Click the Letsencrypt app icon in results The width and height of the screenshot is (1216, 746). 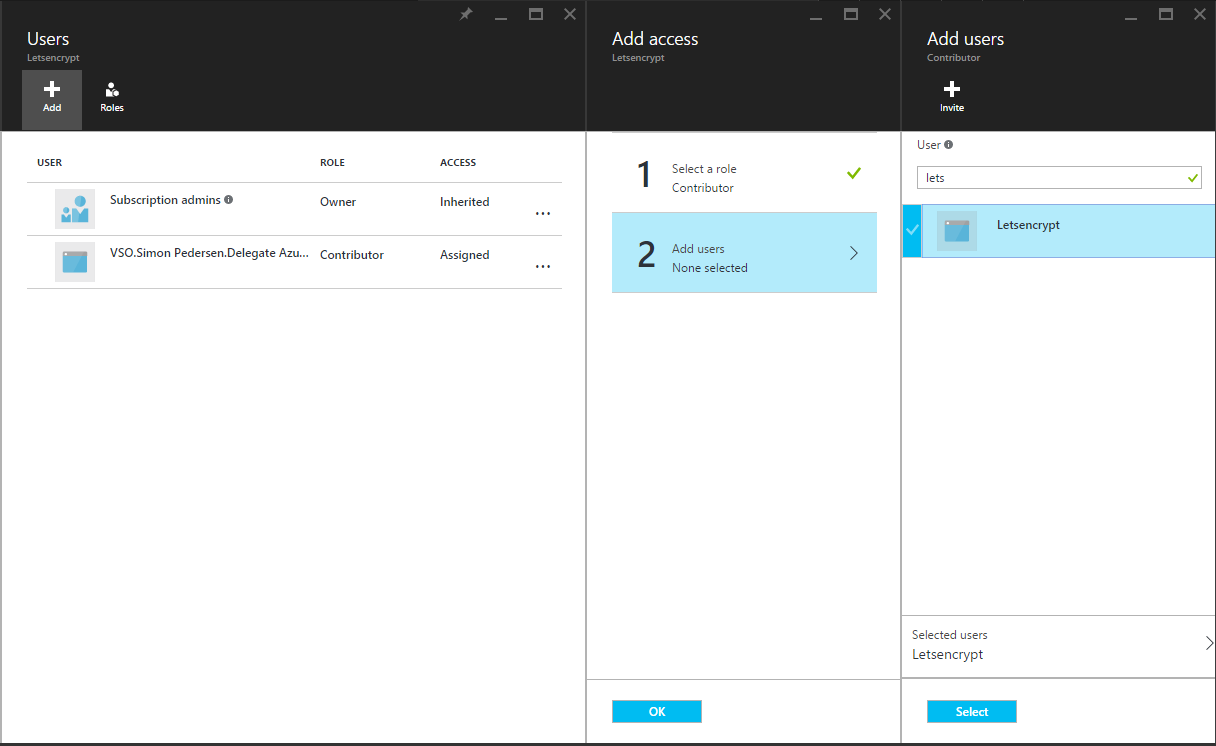[957, 231]
